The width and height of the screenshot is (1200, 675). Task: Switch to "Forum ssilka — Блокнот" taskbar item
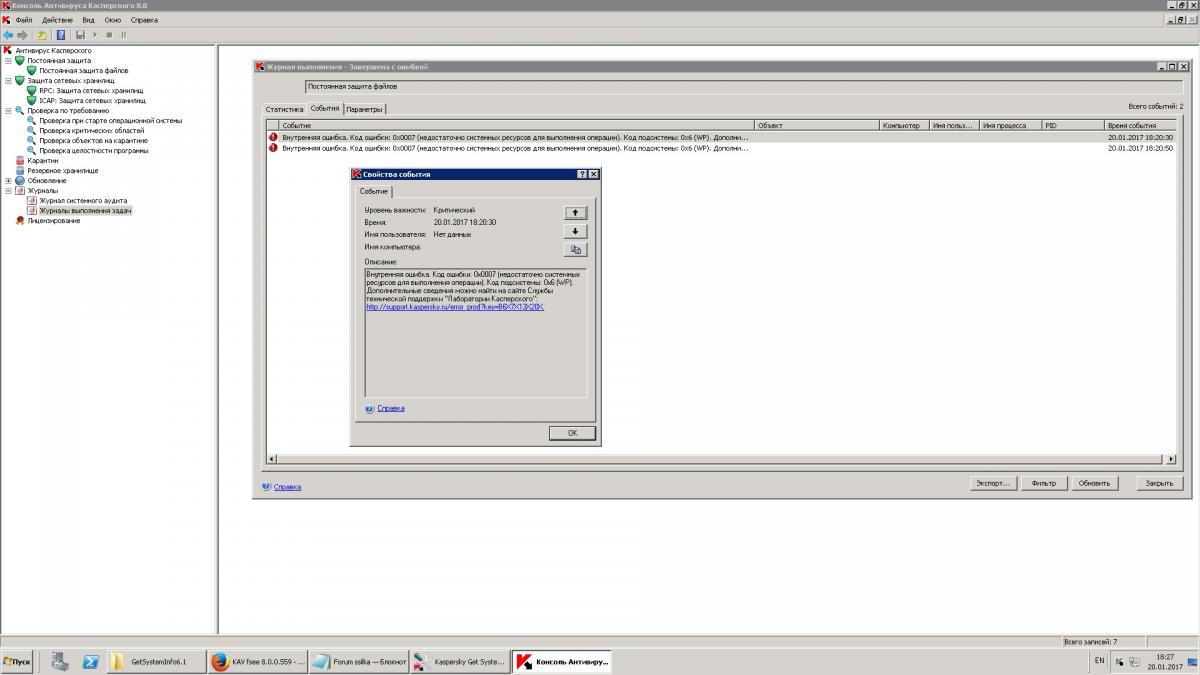[358, 662]
